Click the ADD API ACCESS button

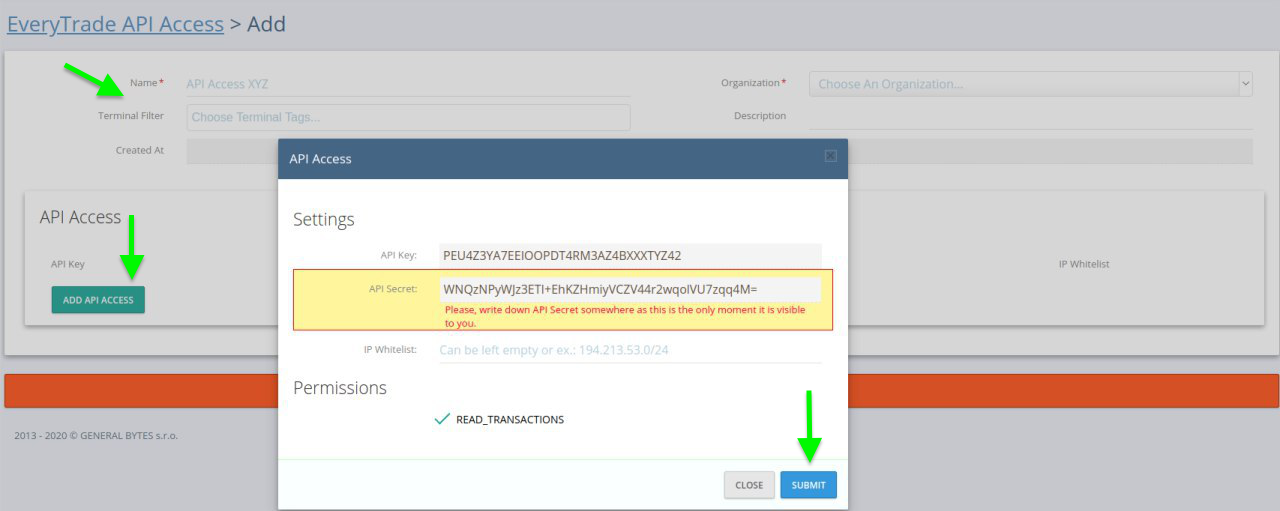(x=98, y=300)
